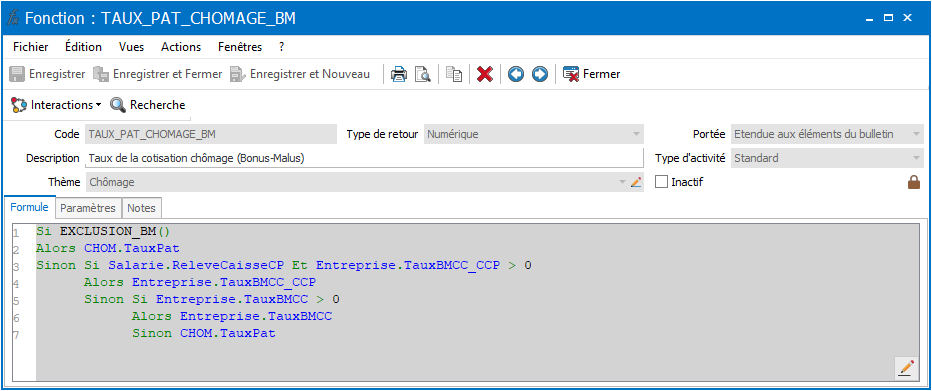Delete with the red X icon
Viewport: 932px width, 391px height.
click(x=485, y=74)
